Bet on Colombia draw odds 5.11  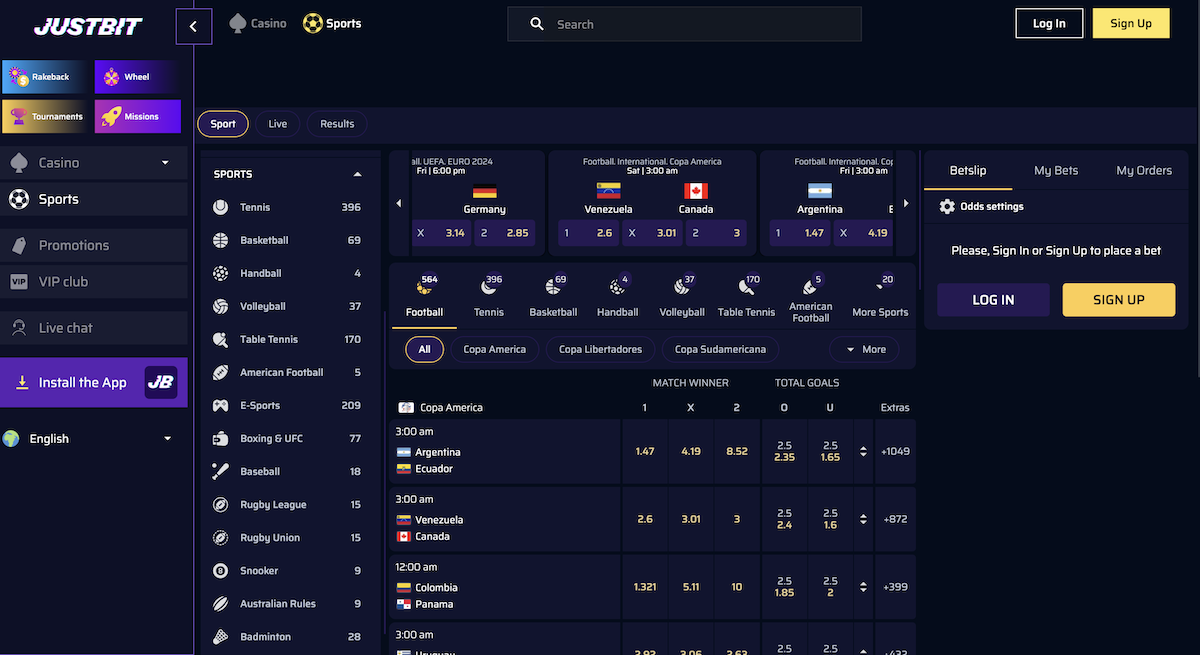(691, 587)
